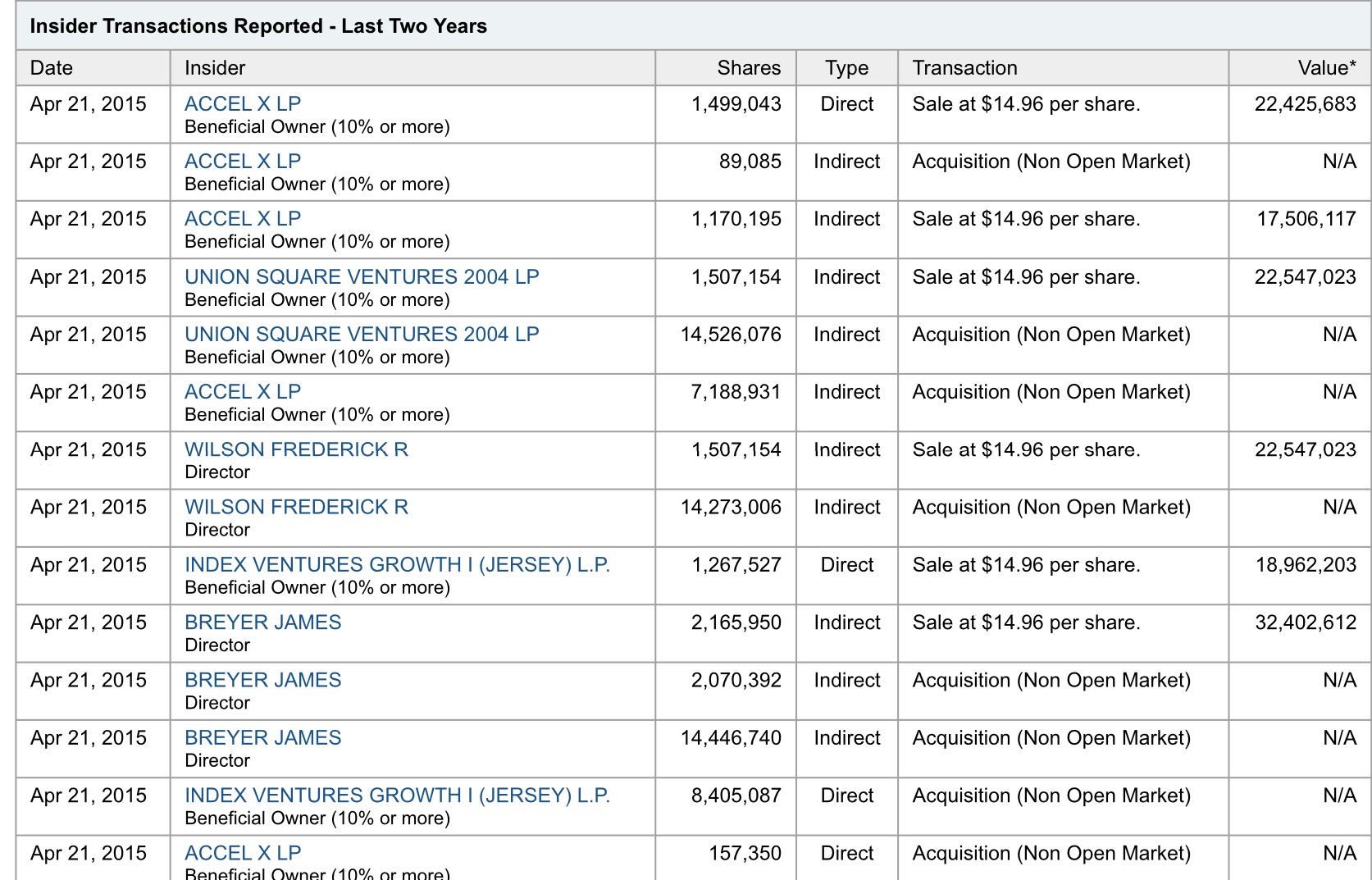Select Apr 21, 2015 date in 32,402,612 row

coord(88,622)
